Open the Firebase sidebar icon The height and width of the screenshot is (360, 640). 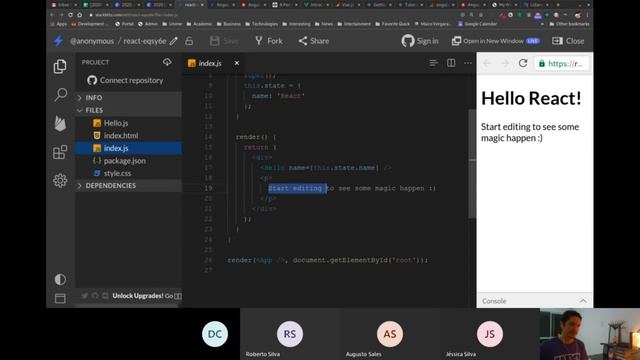click(x=60, y=123)
